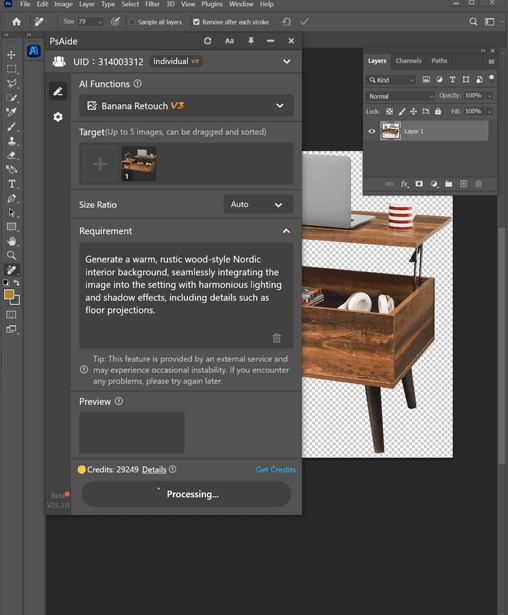Open Photoshop search icon
Viewport: 508px width, 615px height.
(x=473, y=22)
